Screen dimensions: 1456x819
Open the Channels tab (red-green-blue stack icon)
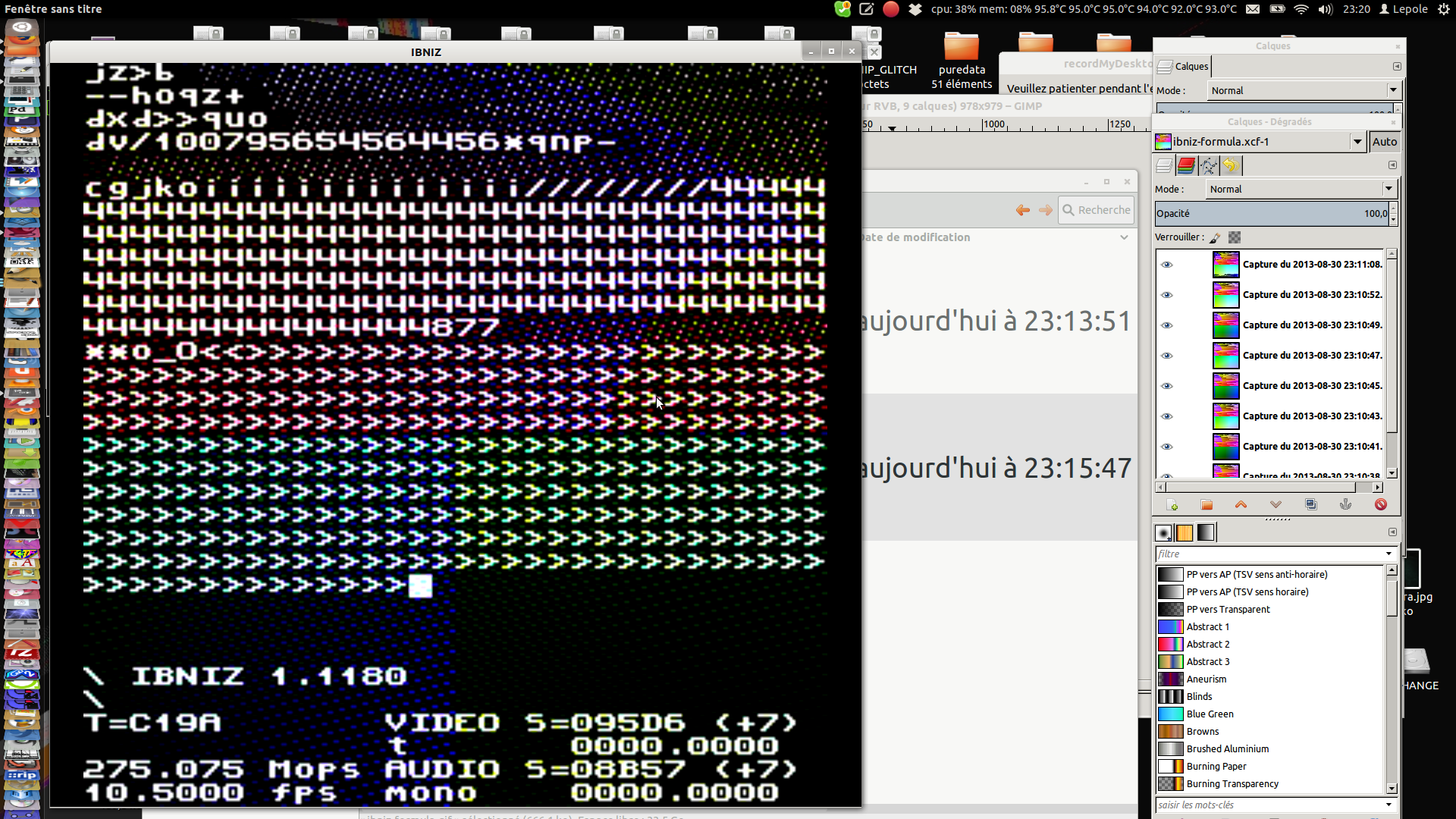click(1186, 165)
